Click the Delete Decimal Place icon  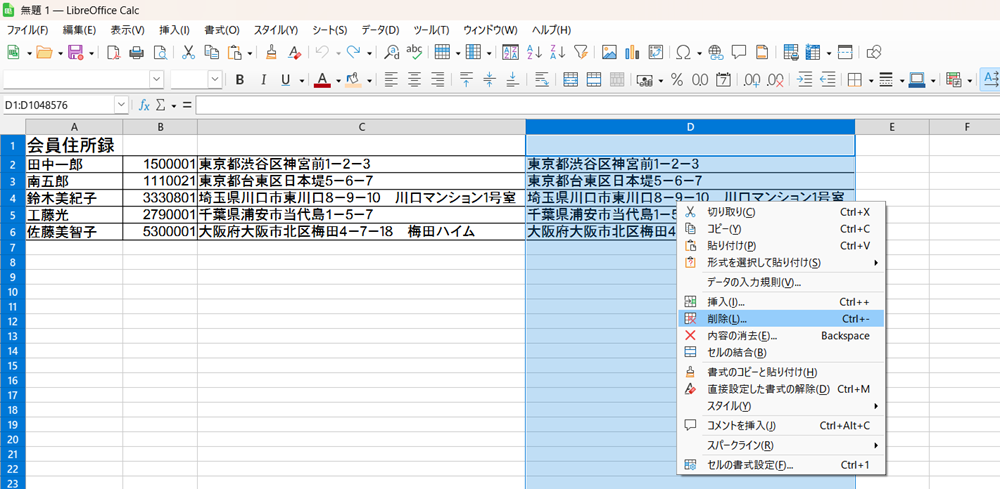(776, 80)
